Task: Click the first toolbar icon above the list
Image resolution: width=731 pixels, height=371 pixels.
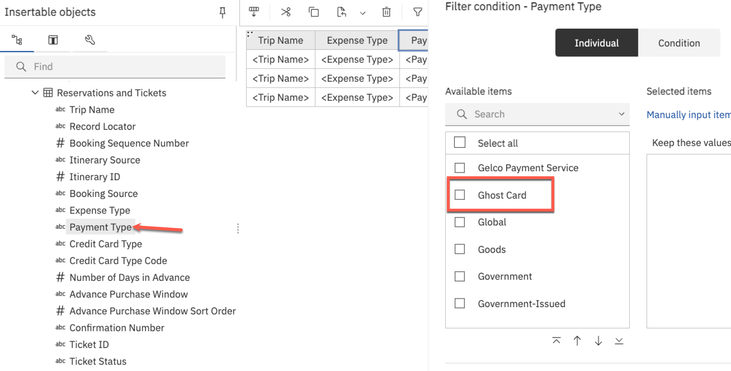Action: pos(254,12)
